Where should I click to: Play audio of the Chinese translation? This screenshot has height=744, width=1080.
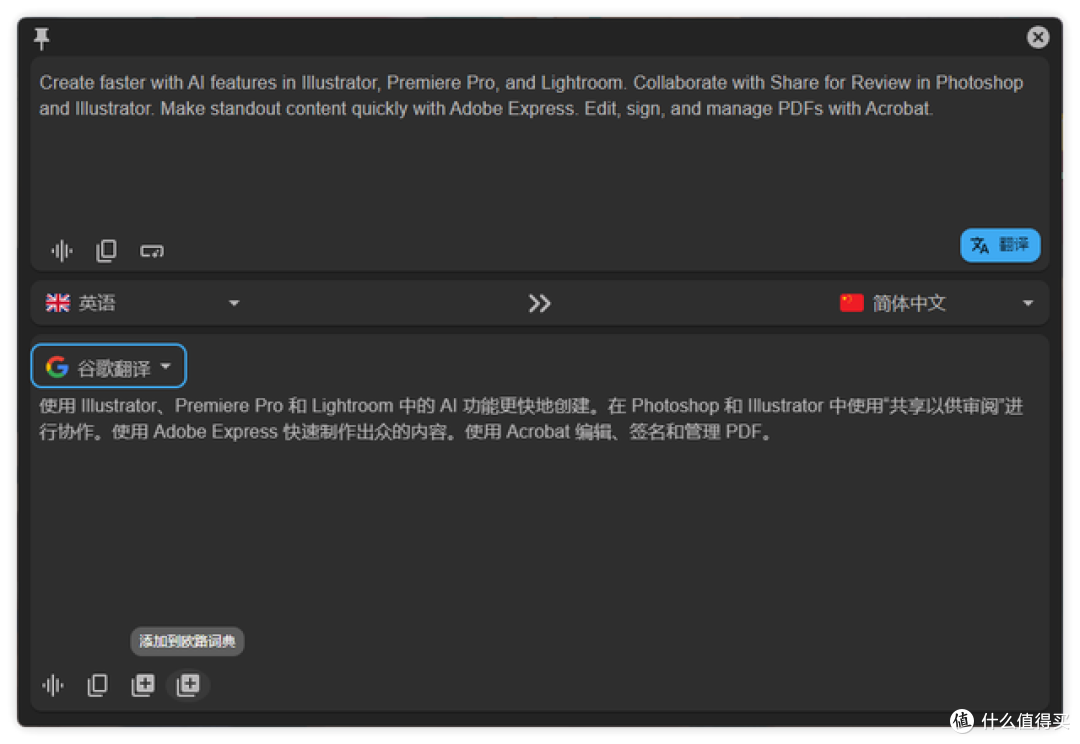coord(53,685)
